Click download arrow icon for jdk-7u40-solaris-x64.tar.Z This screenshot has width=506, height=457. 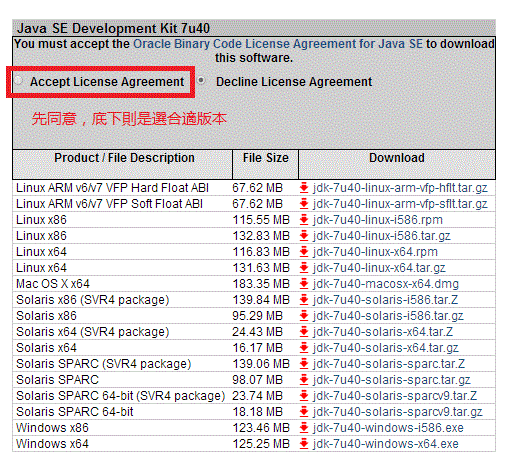(304, 332)
